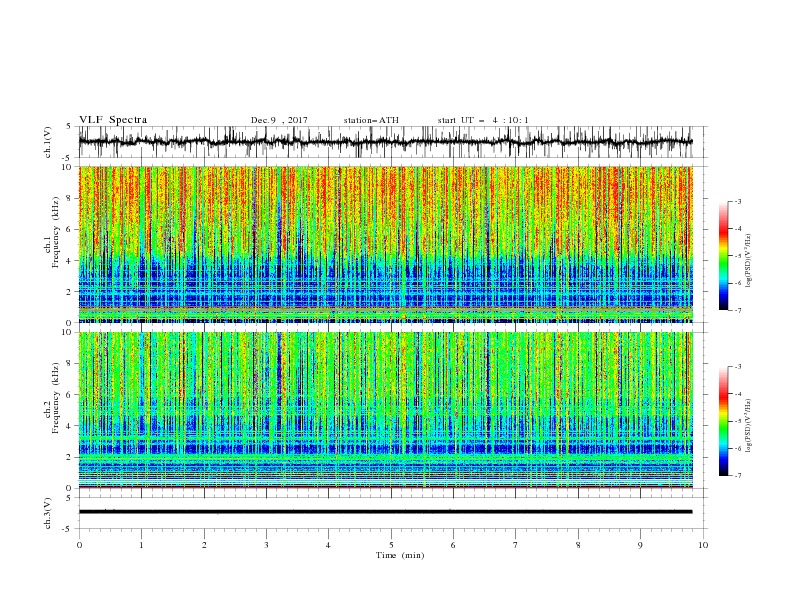Click the "VLF Spectra" plot title
The height and width of the screenshot is (612, 792).
tap(113, 120)
